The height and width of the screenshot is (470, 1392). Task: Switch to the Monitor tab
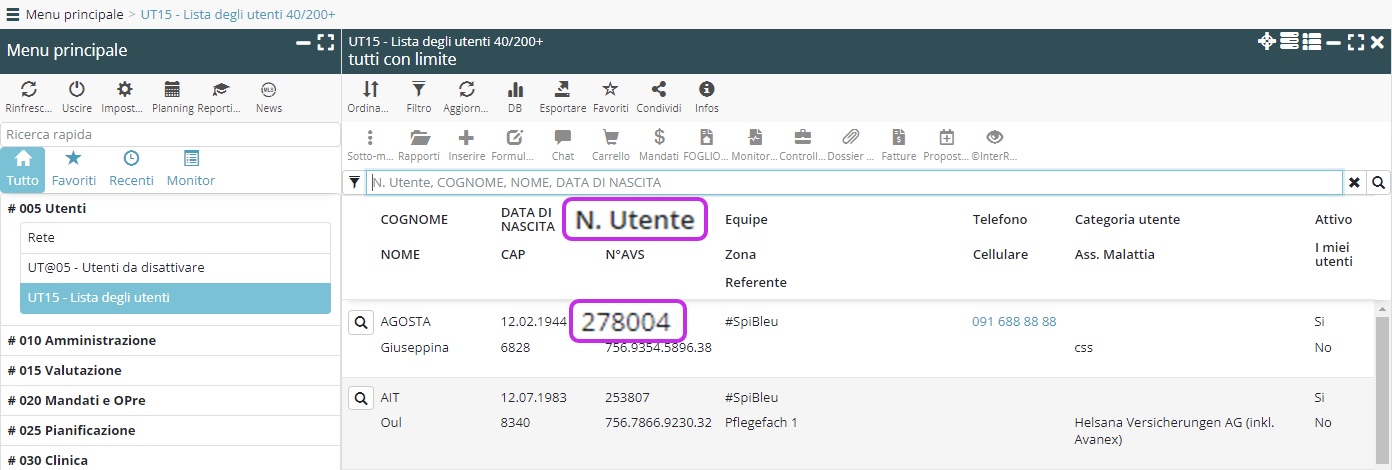[191, 168]
